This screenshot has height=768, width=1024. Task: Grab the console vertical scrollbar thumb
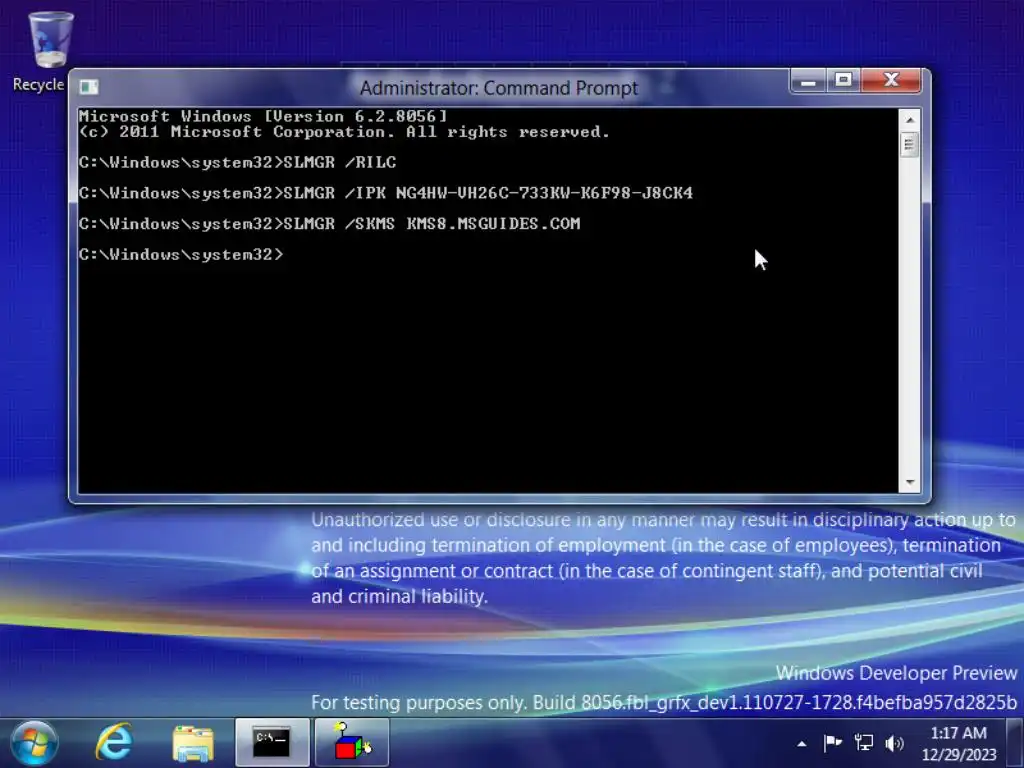coord(910,144)
